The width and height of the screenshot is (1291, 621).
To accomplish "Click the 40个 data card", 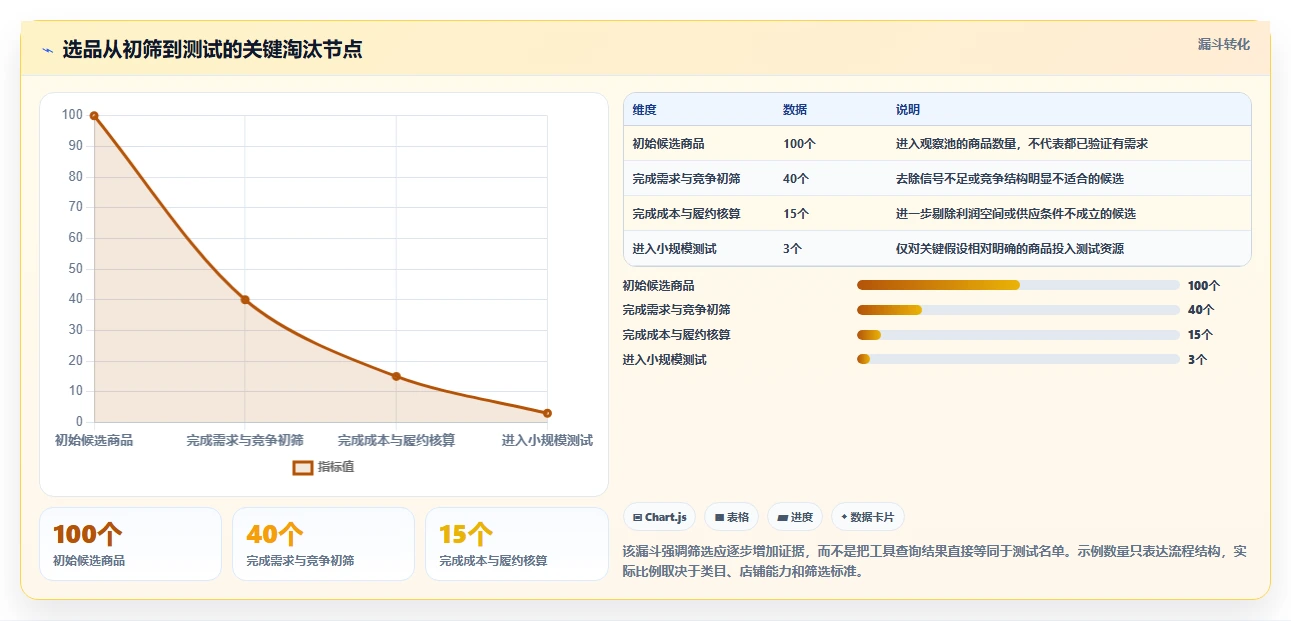I will [x=323, y=544].
